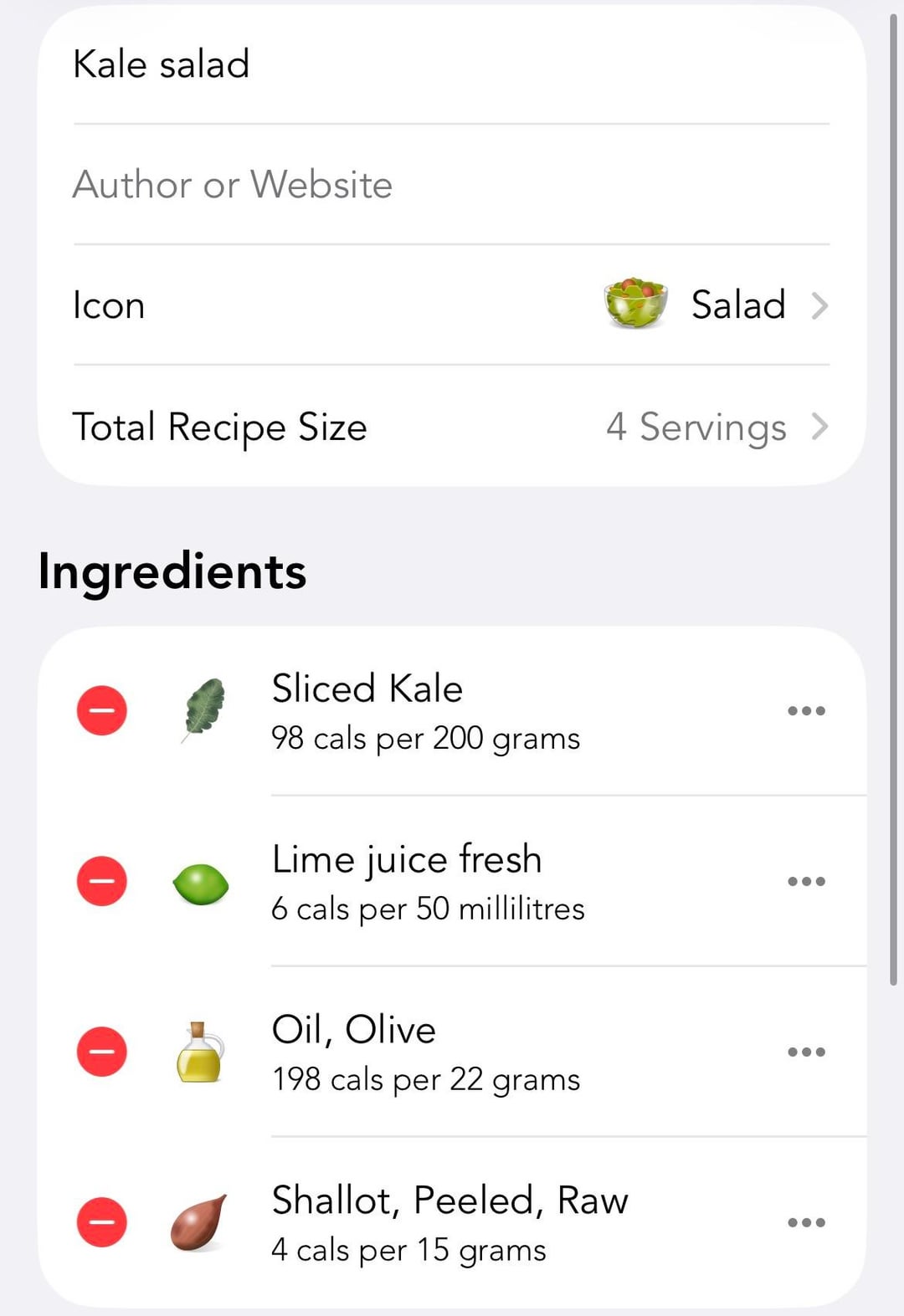Remove Lime juice fresh with its red minus button
The image size is (904, 1316).
coord(102,881)
